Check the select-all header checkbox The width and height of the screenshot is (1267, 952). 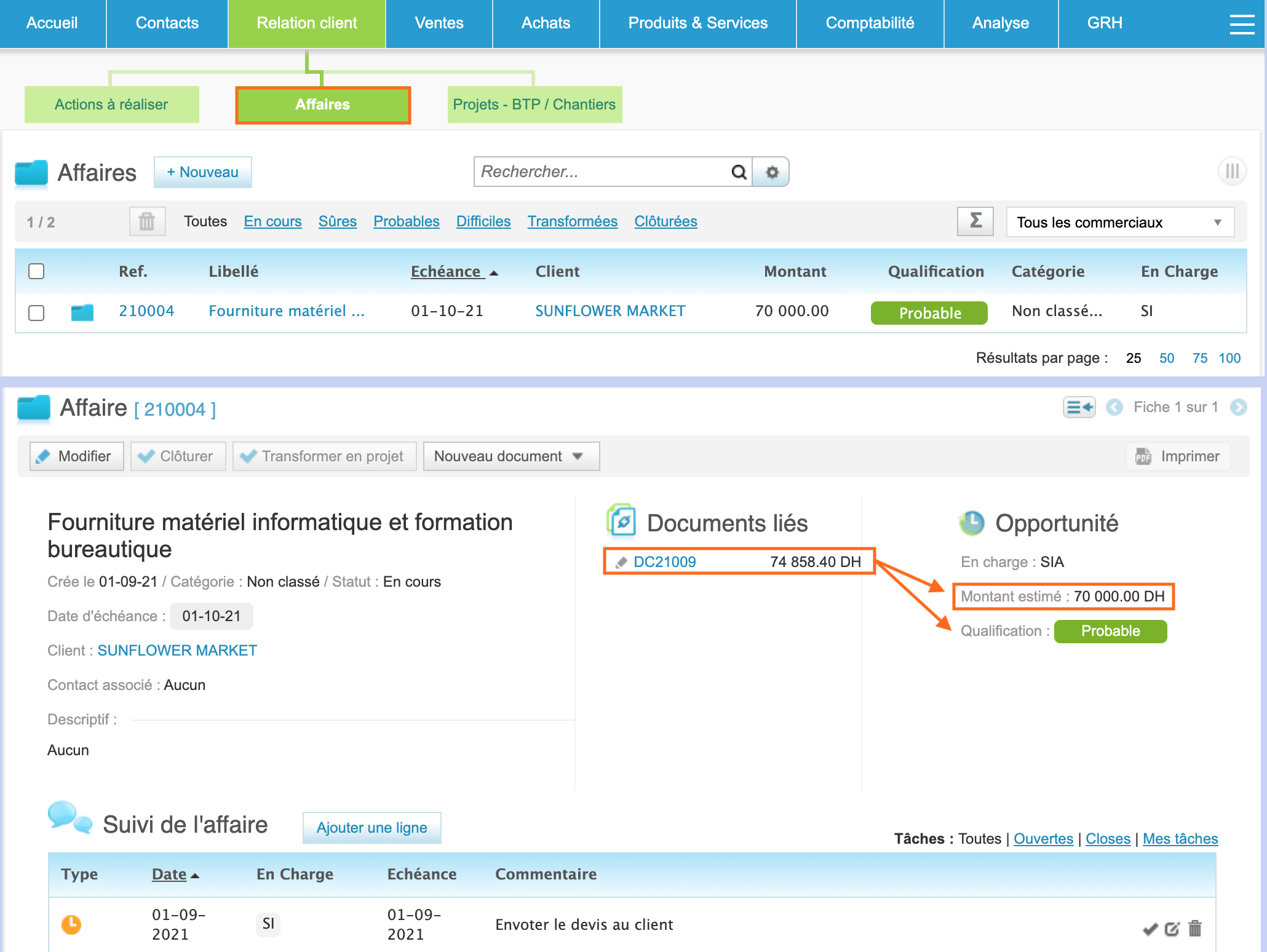[x=36, y=271]
